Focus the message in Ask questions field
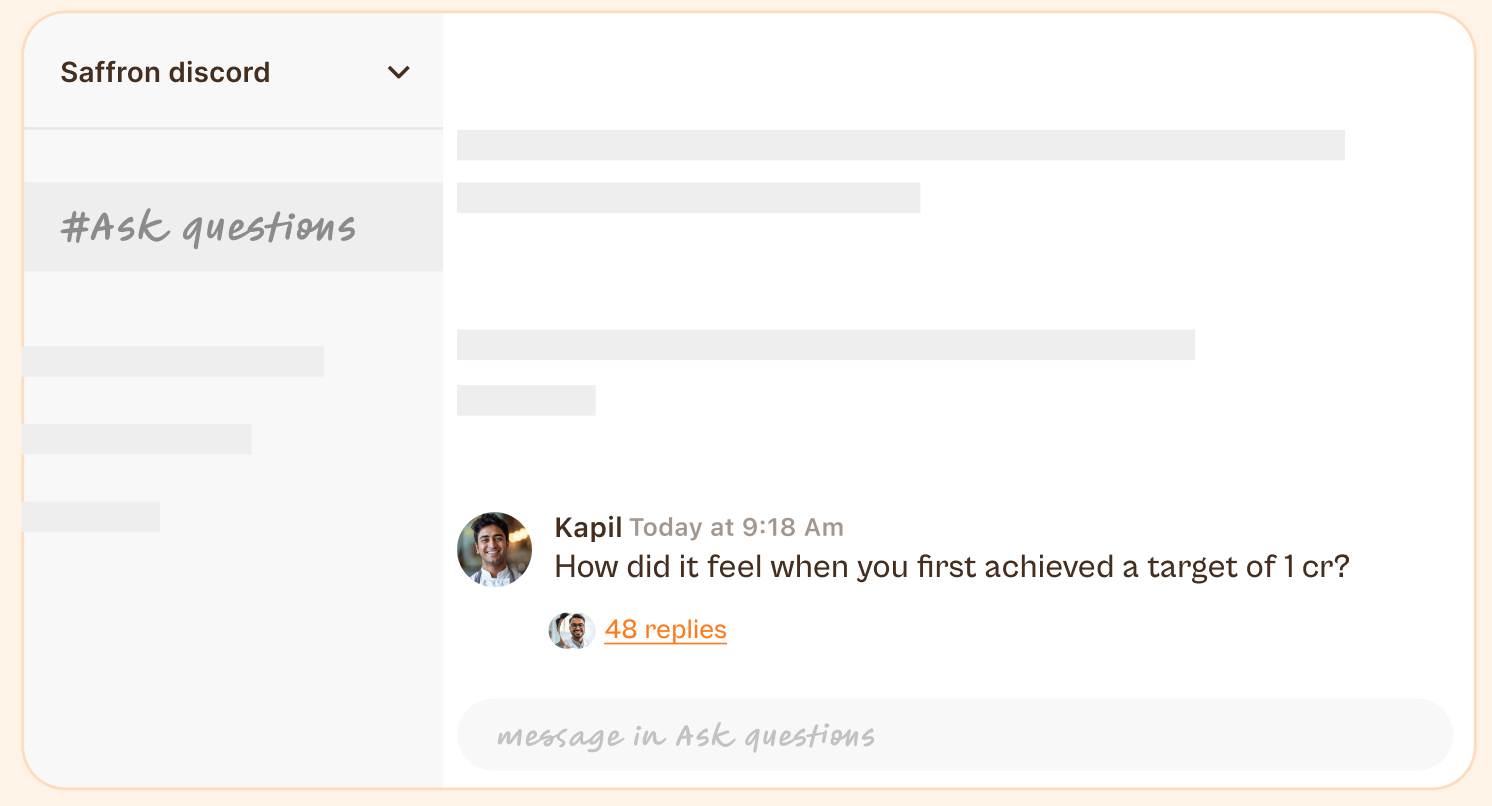The height and width of the screenshot is (806, 1492). coord(954,735)
